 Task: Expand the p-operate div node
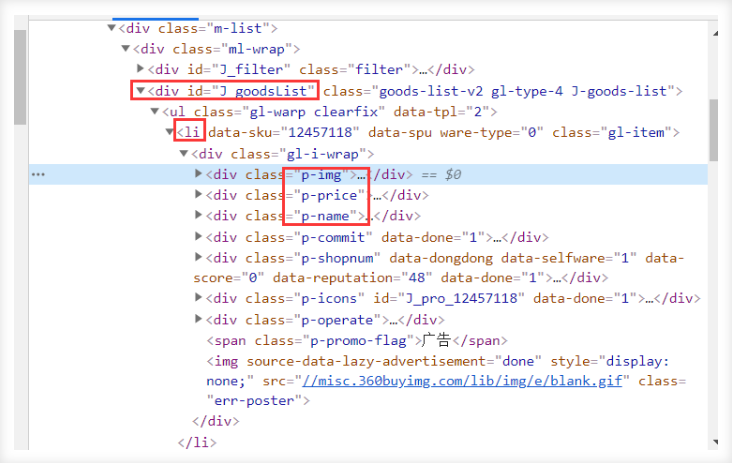(x=198, y=319)
